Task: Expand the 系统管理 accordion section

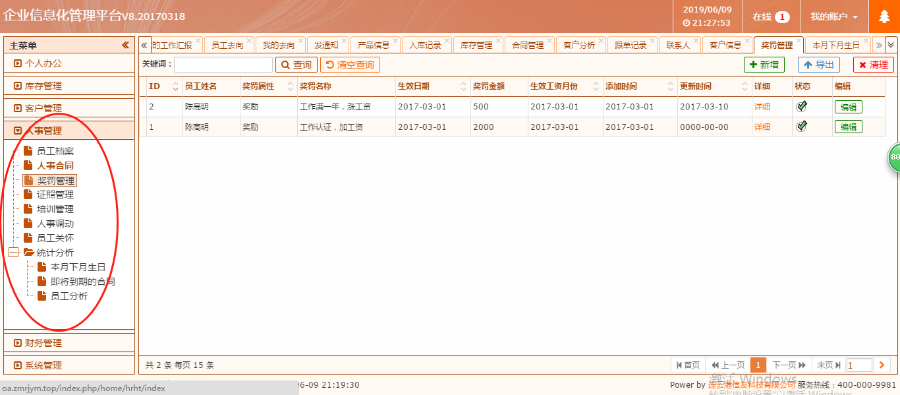Action: 69,365
